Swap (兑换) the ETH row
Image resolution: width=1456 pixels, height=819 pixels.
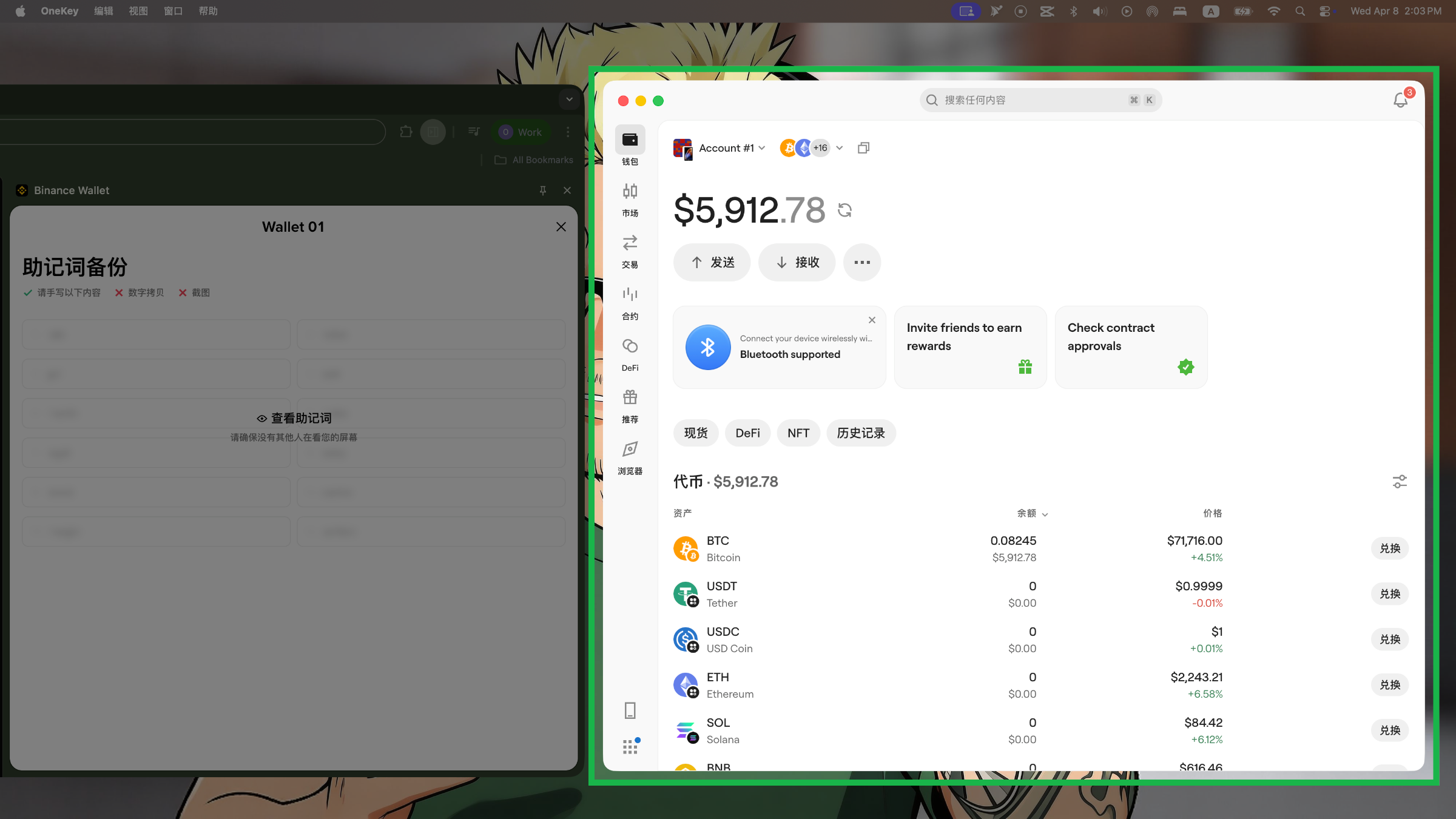pyautogui.click(x=1390, y=685)
